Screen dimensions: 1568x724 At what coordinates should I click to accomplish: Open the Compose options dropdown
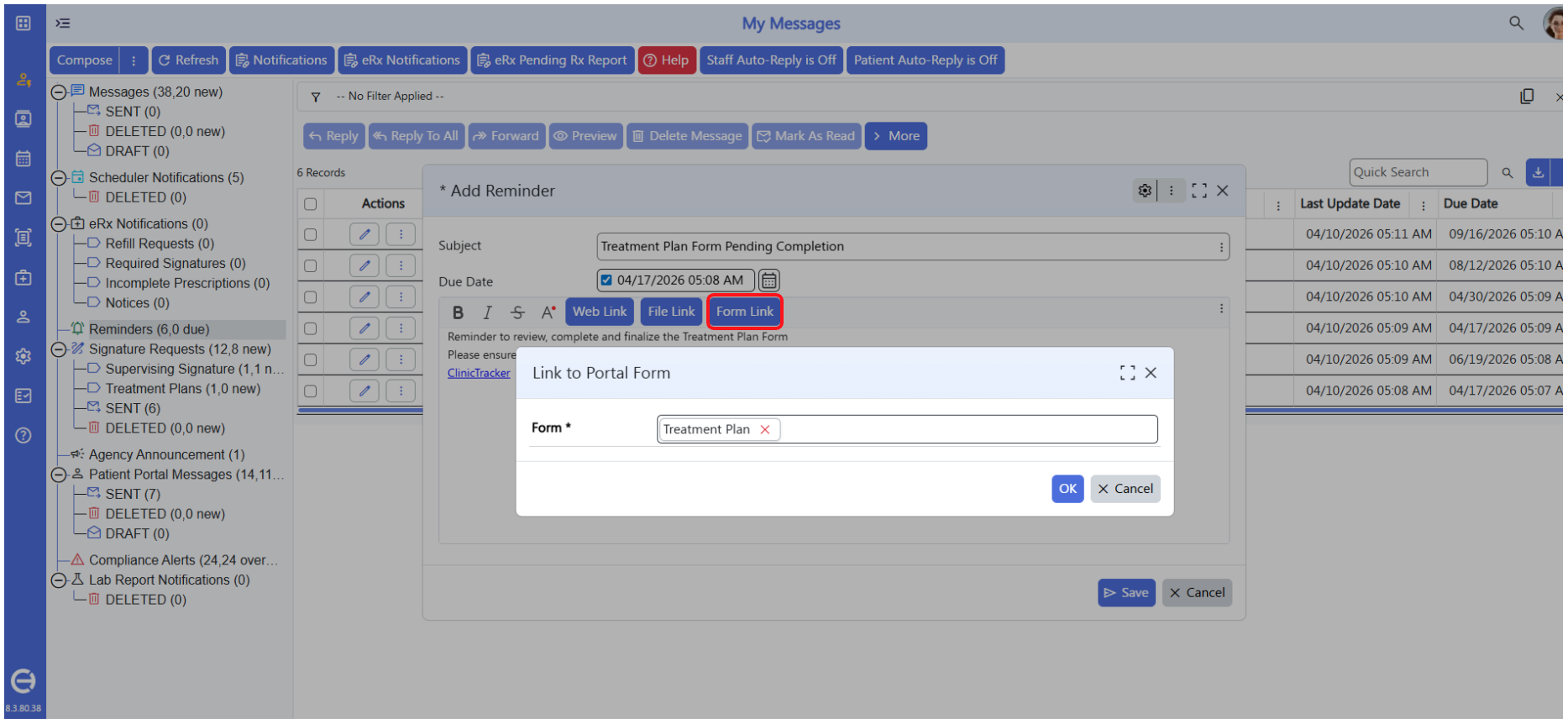pyautogui.click(x=134, y=60)
